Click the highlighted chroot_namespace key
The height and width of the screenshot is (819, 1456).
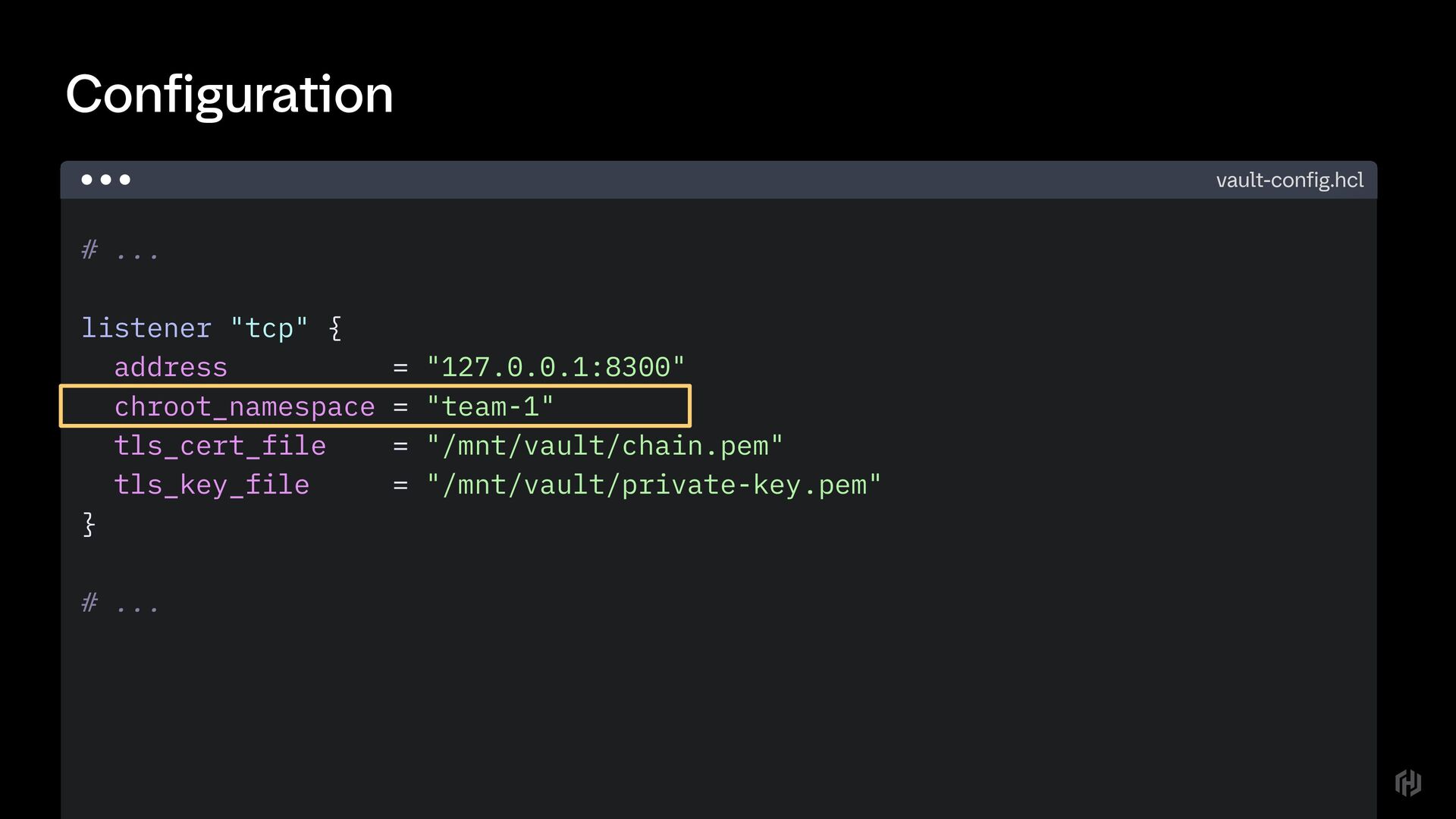click(244, 407)
